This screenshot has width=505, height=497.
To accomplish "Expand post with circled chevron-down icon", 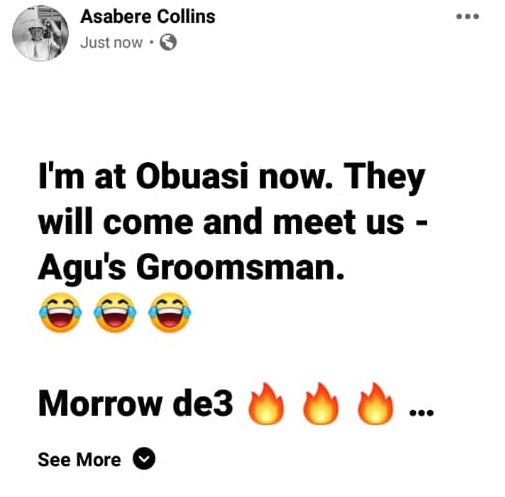I will click(144, 459).
